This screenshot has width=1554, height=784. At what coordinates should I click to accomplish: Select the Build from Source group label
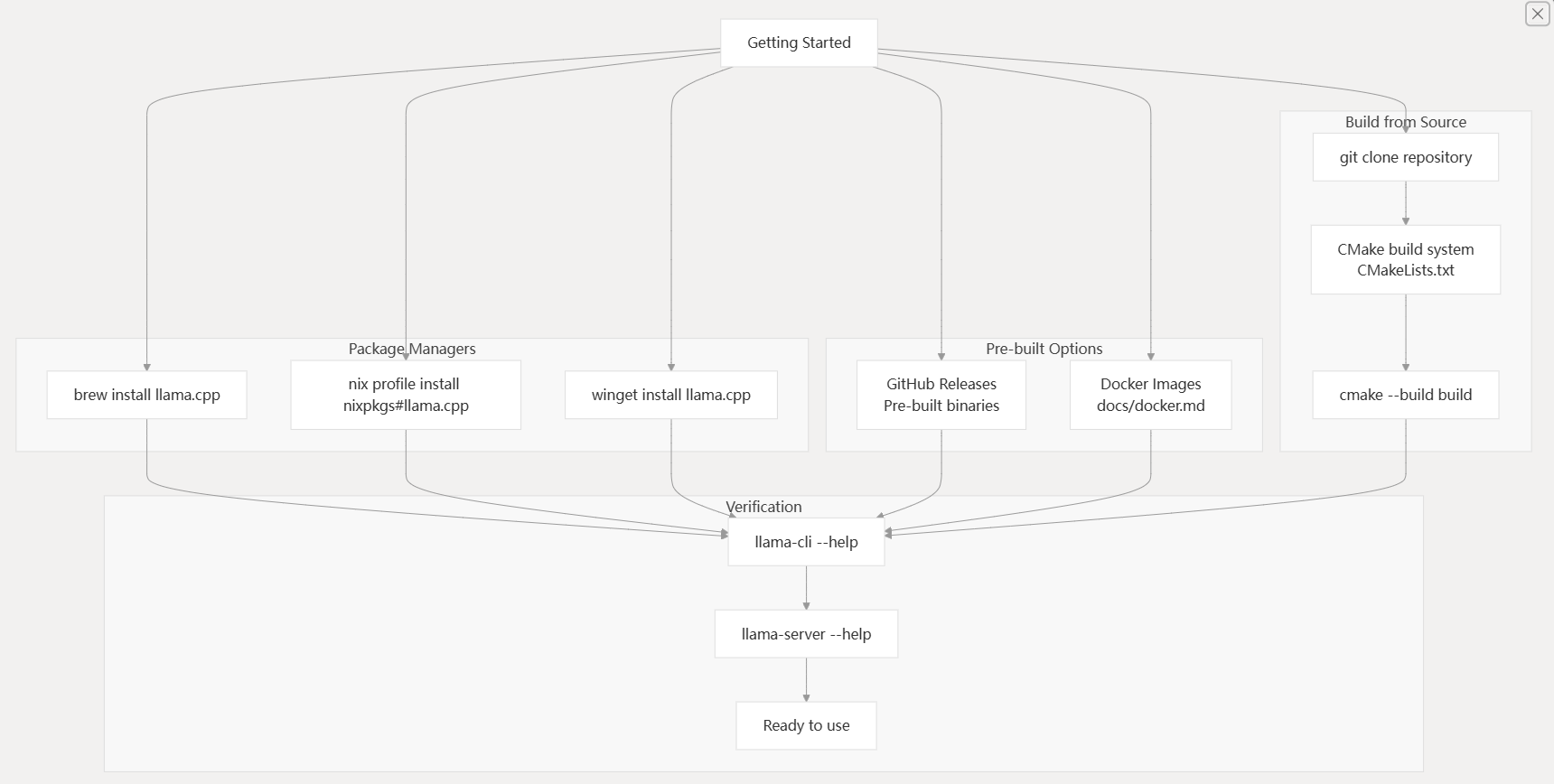click(1405, 122)
